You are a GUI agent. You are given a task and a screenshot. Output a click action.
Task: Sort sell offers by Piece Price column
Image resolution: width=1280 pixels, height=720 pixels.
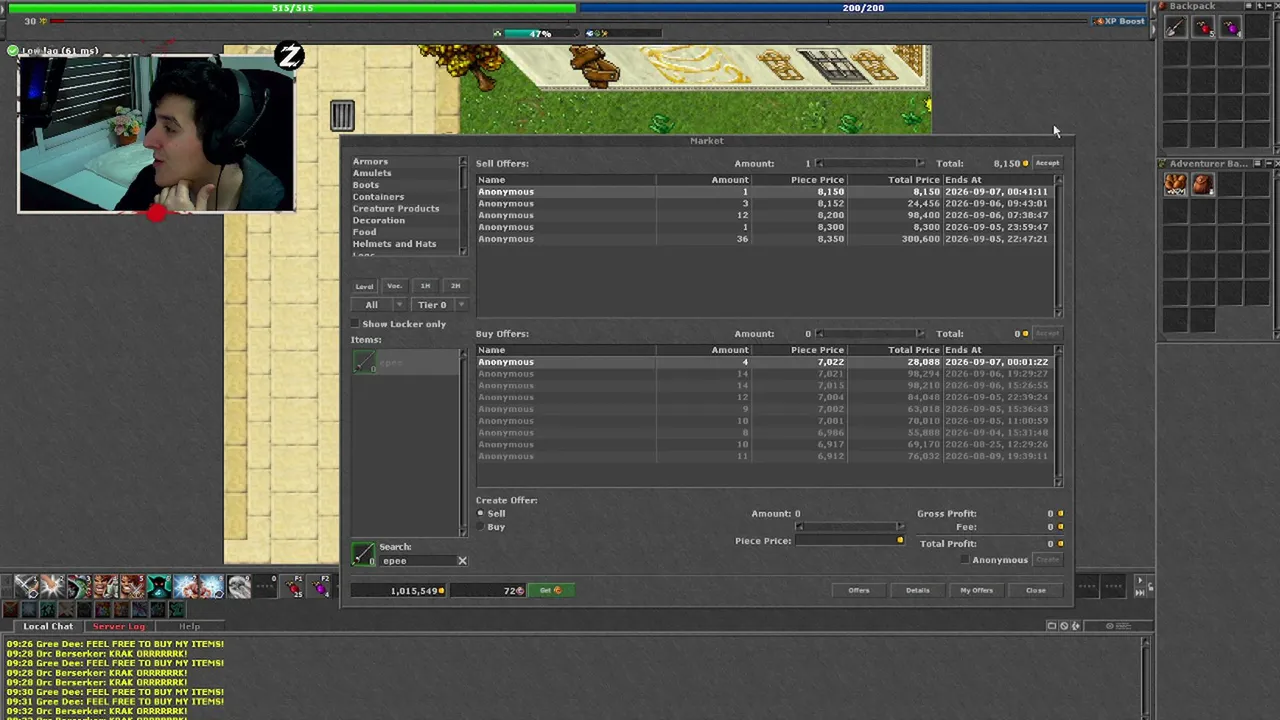tap(801, 180)
